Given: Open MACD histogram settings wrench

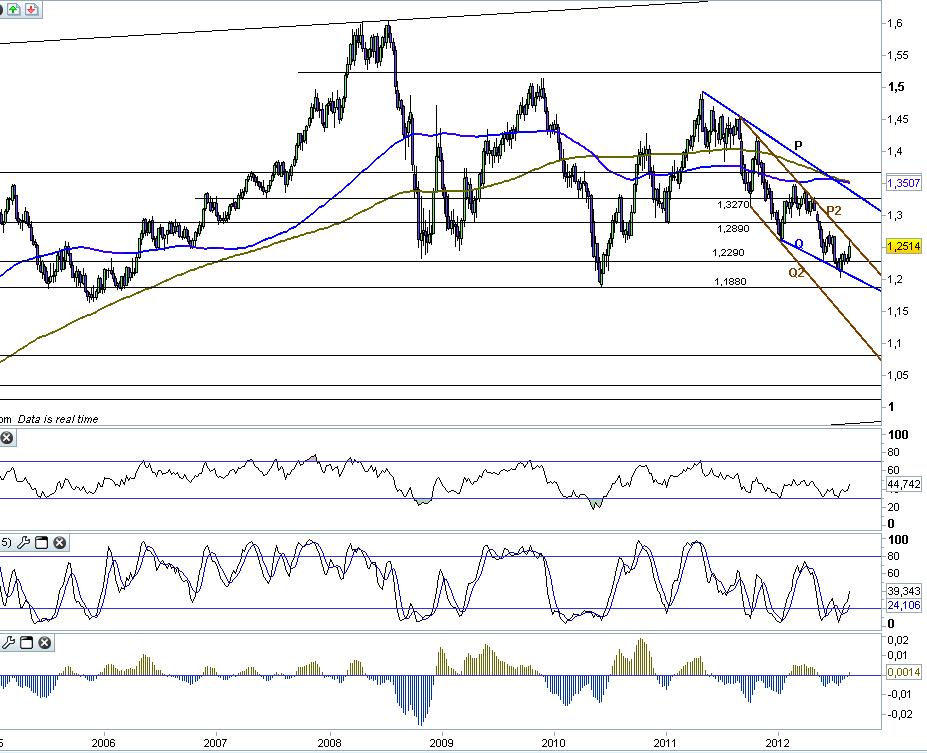Looking at the screenshot, I should 8,642.
